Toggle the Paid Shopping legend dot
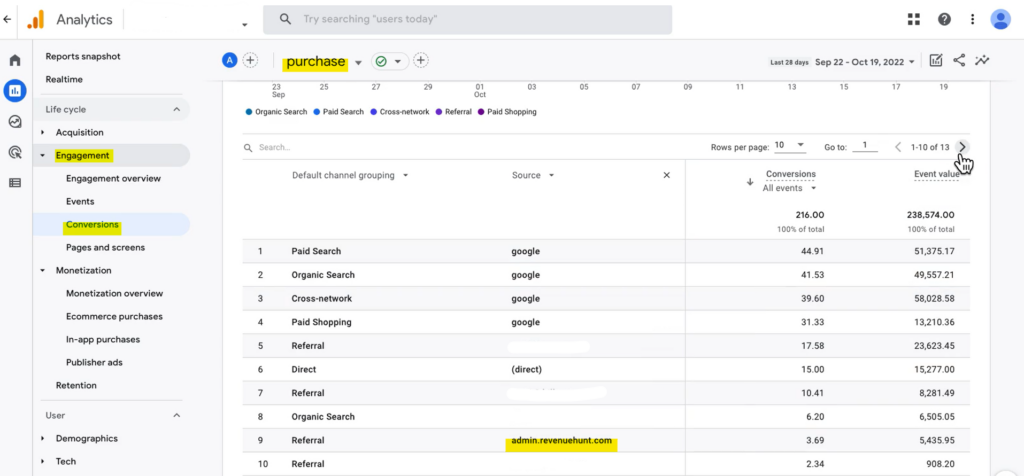This screenshot has height=476, width=1024. pyautogui.click(x=481, y=112)
